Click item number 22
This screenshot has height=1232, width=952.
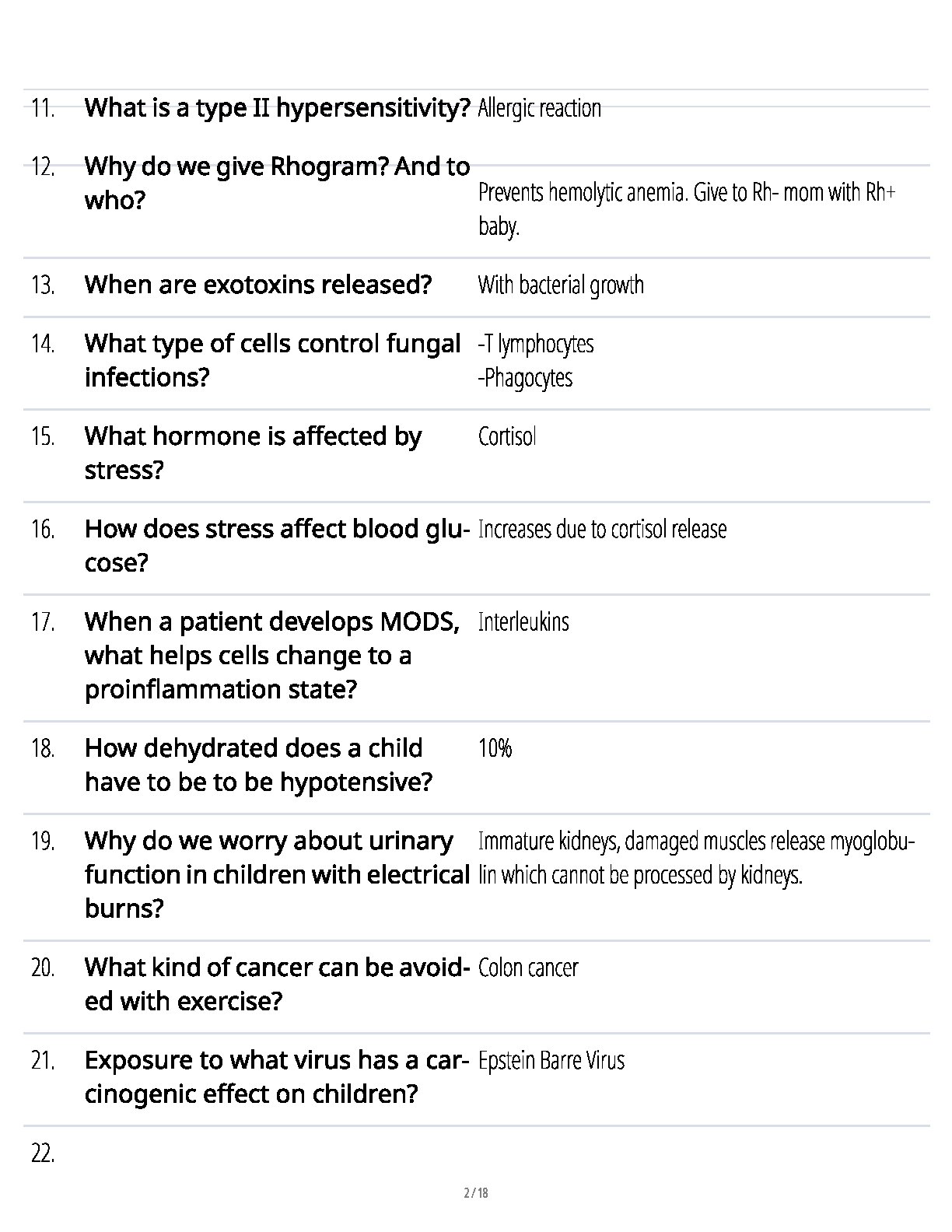click(43, 1154)
